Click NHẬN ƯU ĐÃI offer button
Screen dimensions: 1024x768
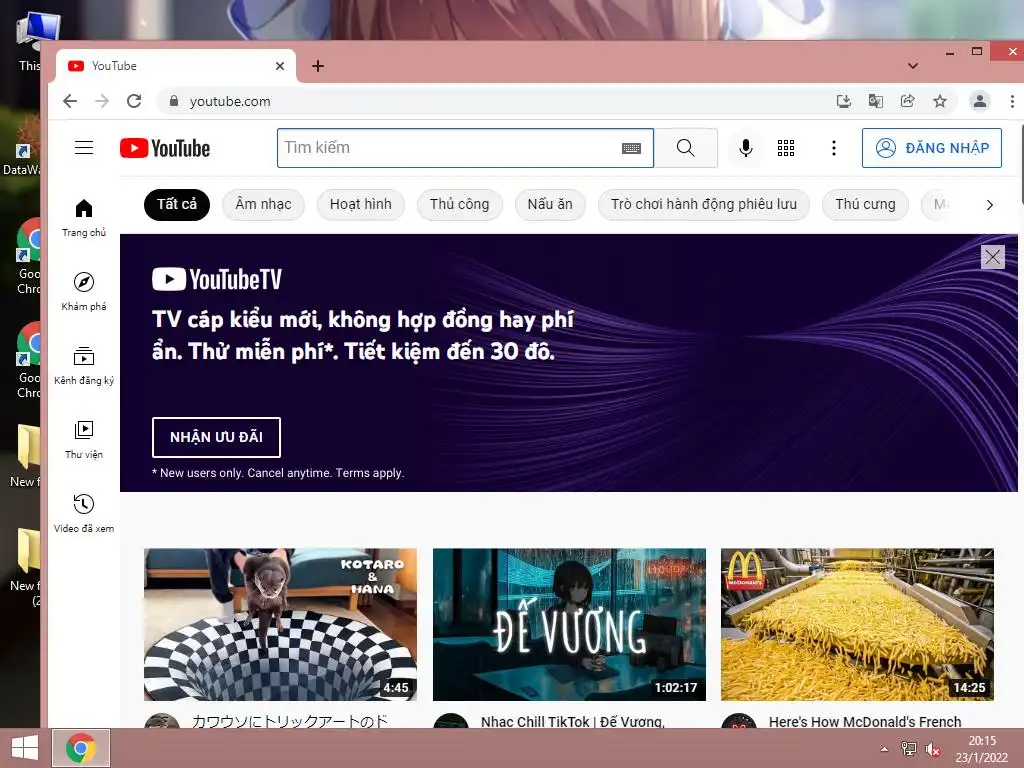tap(216, 438)
